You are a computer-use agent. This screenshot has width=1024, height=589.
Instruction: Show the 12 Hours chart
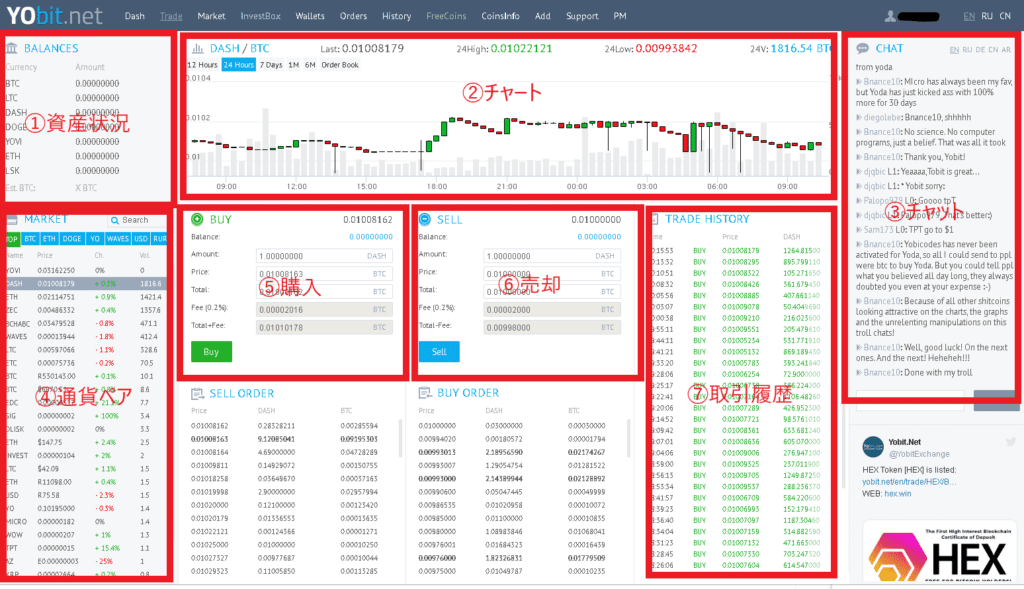tap(202, 65)
